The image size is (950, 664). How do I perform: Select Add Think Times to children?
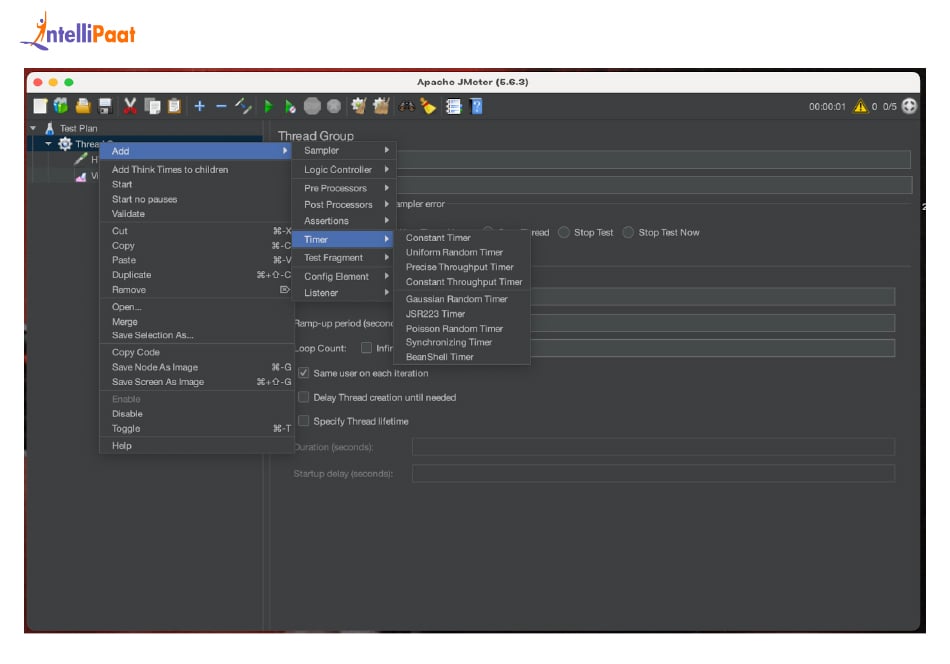point(170,170)
